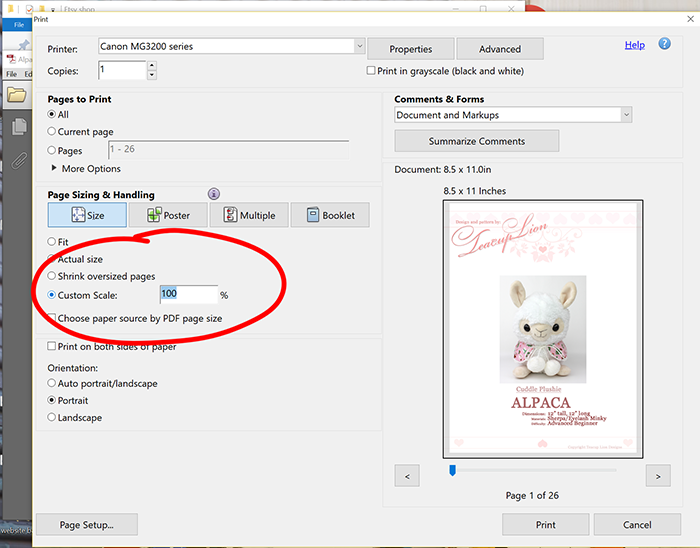The height and width of the screenshot is (548, 700).
Task: Click the page preview slider handle
Action: click(x=452, y=470)
